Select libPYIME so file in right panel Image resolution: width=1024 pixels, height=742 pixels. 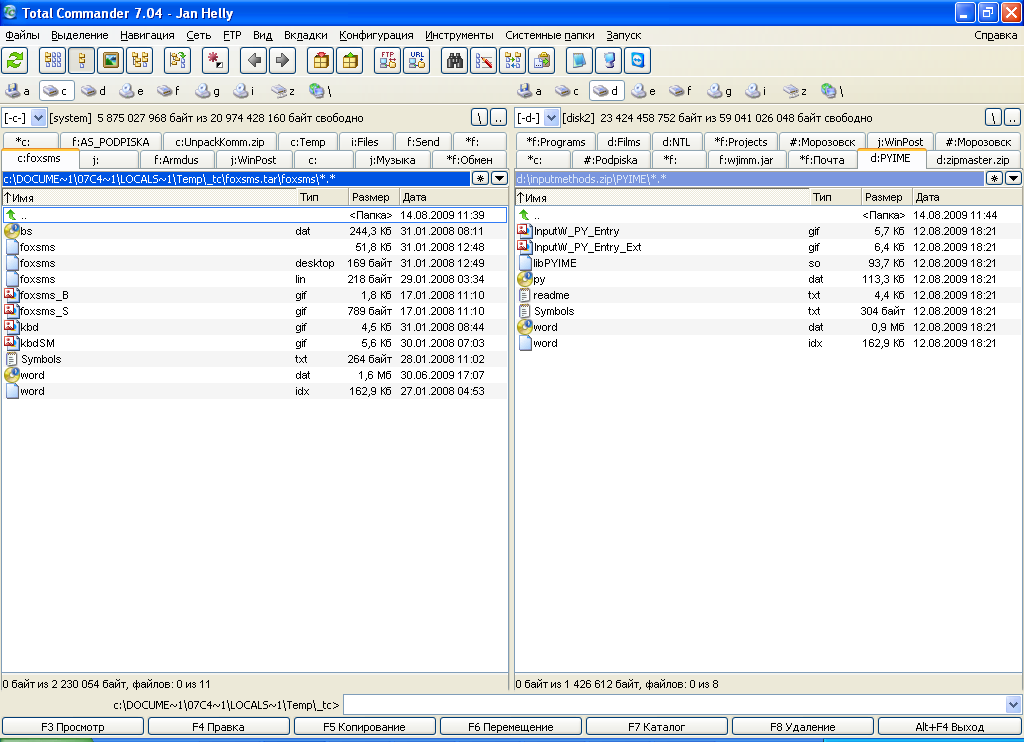click(x=768, y=263)
